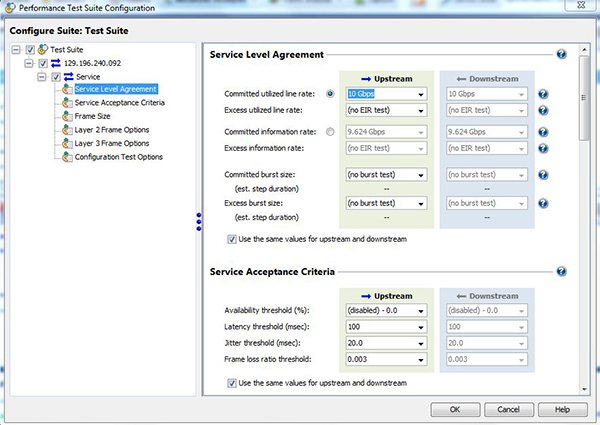Open Layer 3 Frame Options tree item
The image size is (600, 425).
pyautogui.click(x=115, y=143)
